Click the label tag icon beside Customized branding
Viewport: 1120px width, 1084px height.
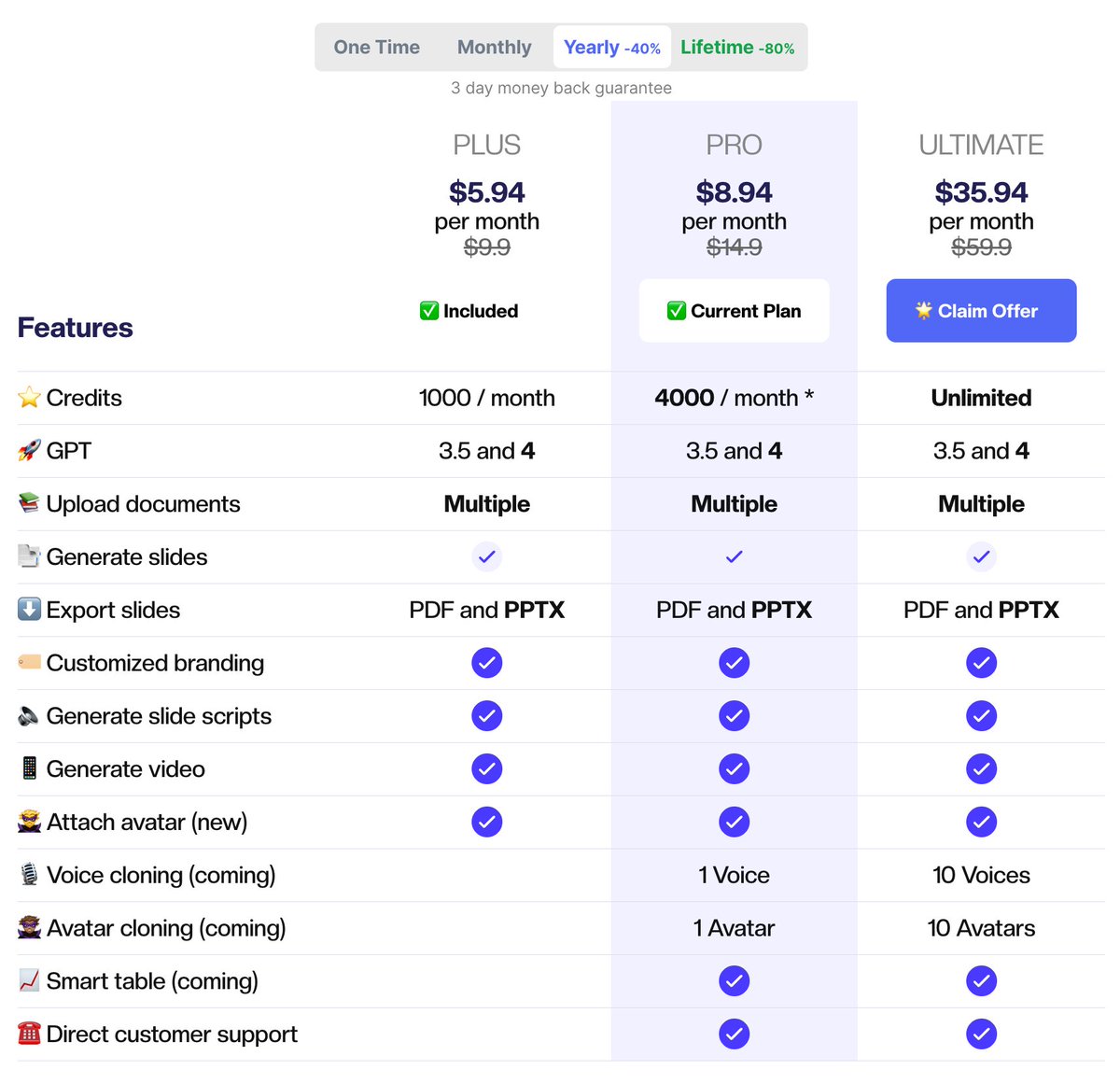29,662
